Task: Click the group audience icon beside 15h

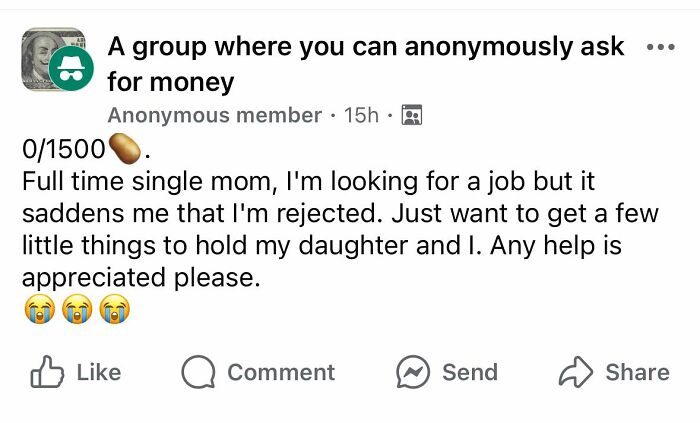Action: (409, 115)
